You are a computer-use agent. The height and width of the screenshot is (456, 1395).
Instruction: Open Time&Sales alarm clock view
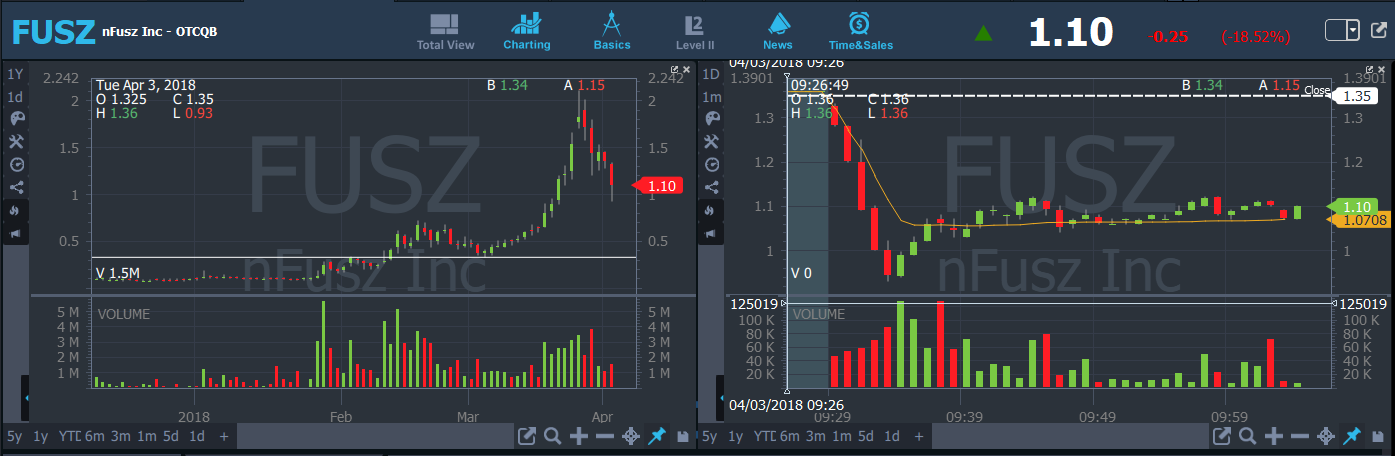click(x=860, y=32)
